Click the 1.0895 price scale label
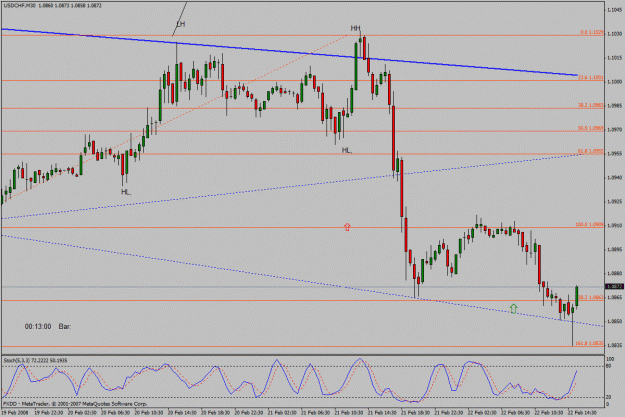 pos(614,249)
